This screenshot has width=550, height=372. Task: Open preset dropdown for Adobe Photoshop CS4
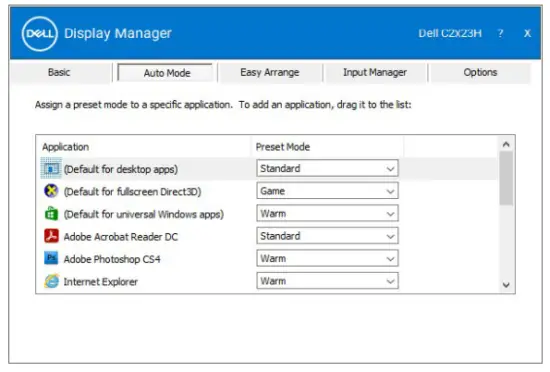click(327, 258)
